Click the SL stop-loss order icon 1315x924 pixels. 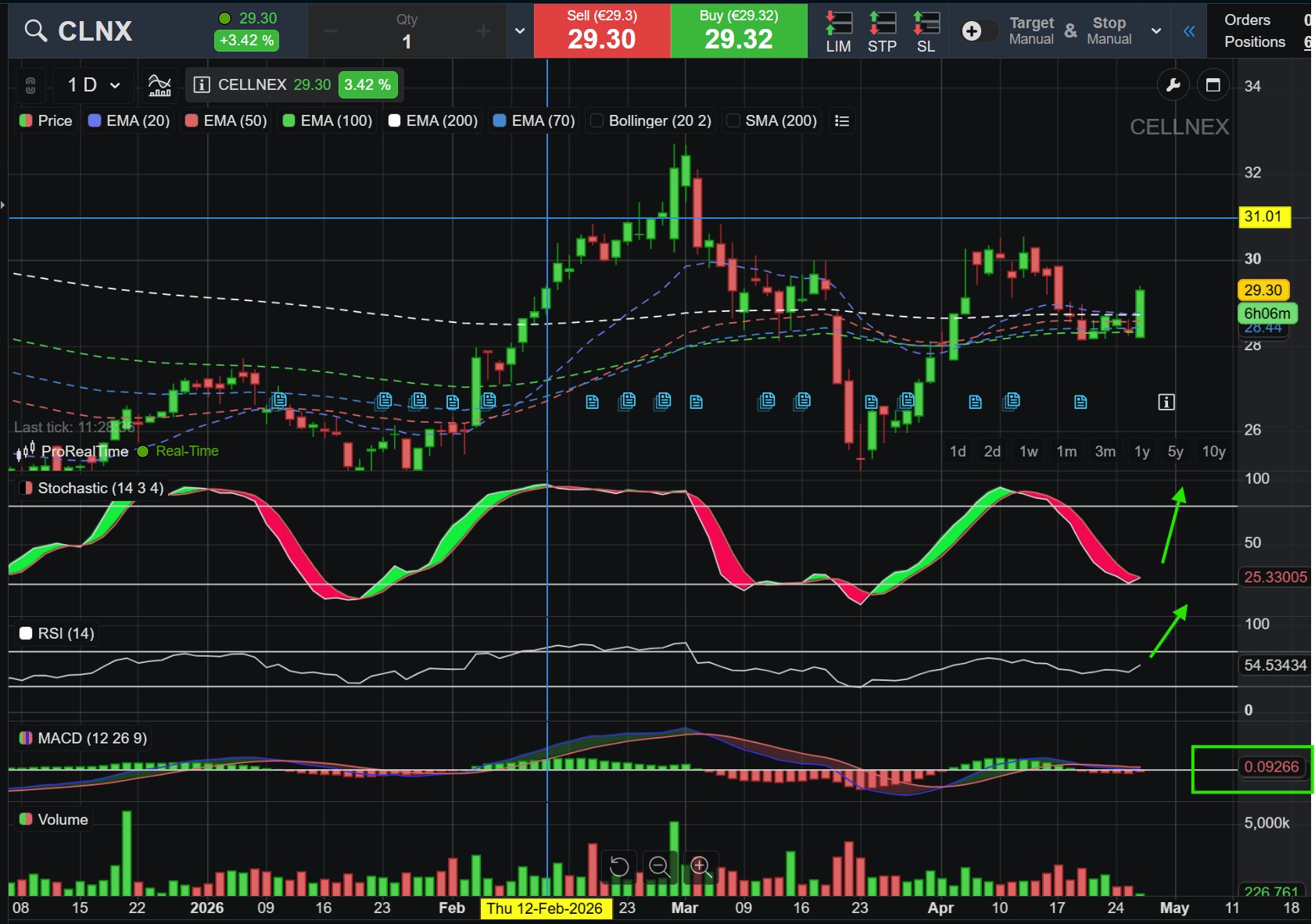coord(926,31)
